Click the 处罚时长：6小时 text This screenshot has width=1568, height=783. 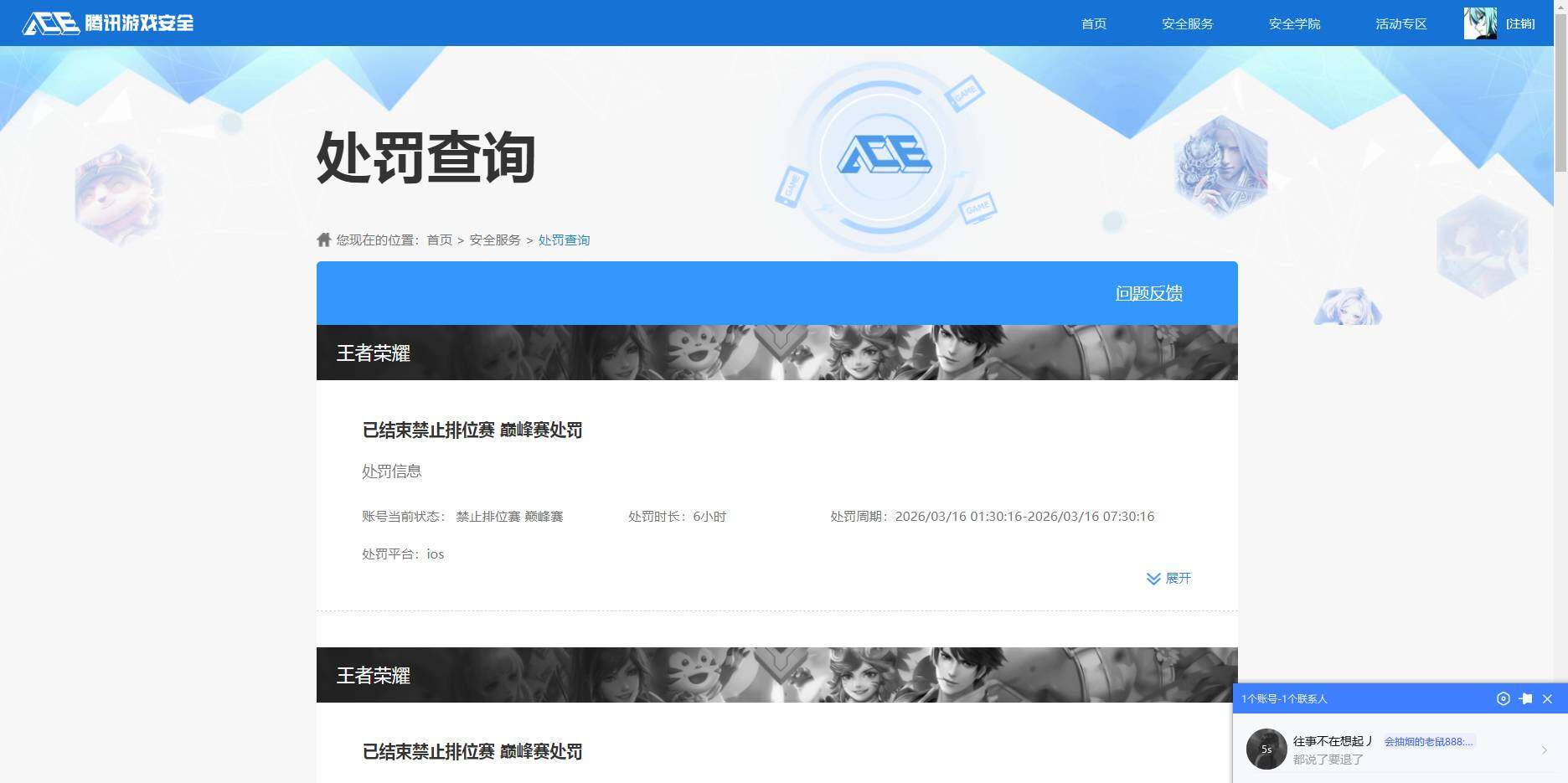click(x=678, y=517)
